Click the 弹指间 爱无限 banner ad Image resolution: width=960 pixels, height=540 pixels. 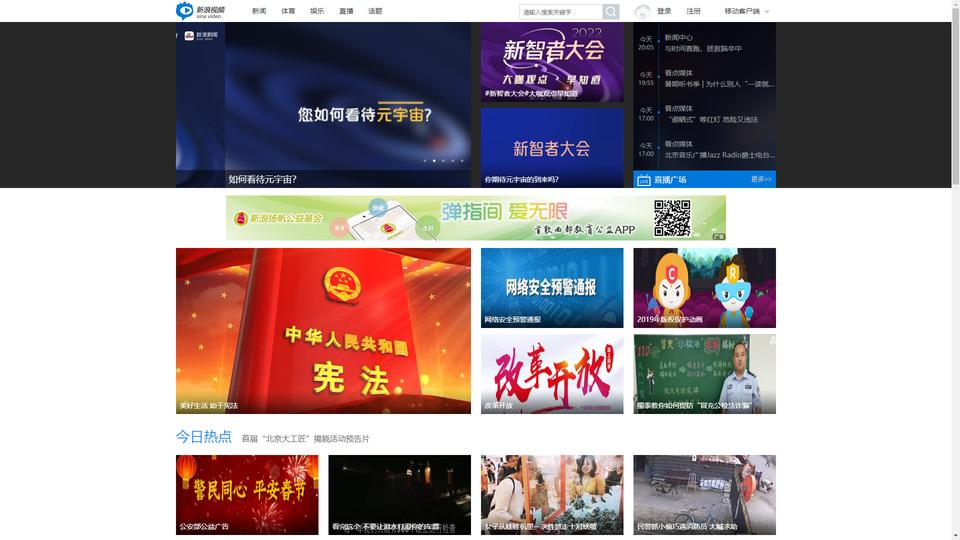tap(476, 218)
